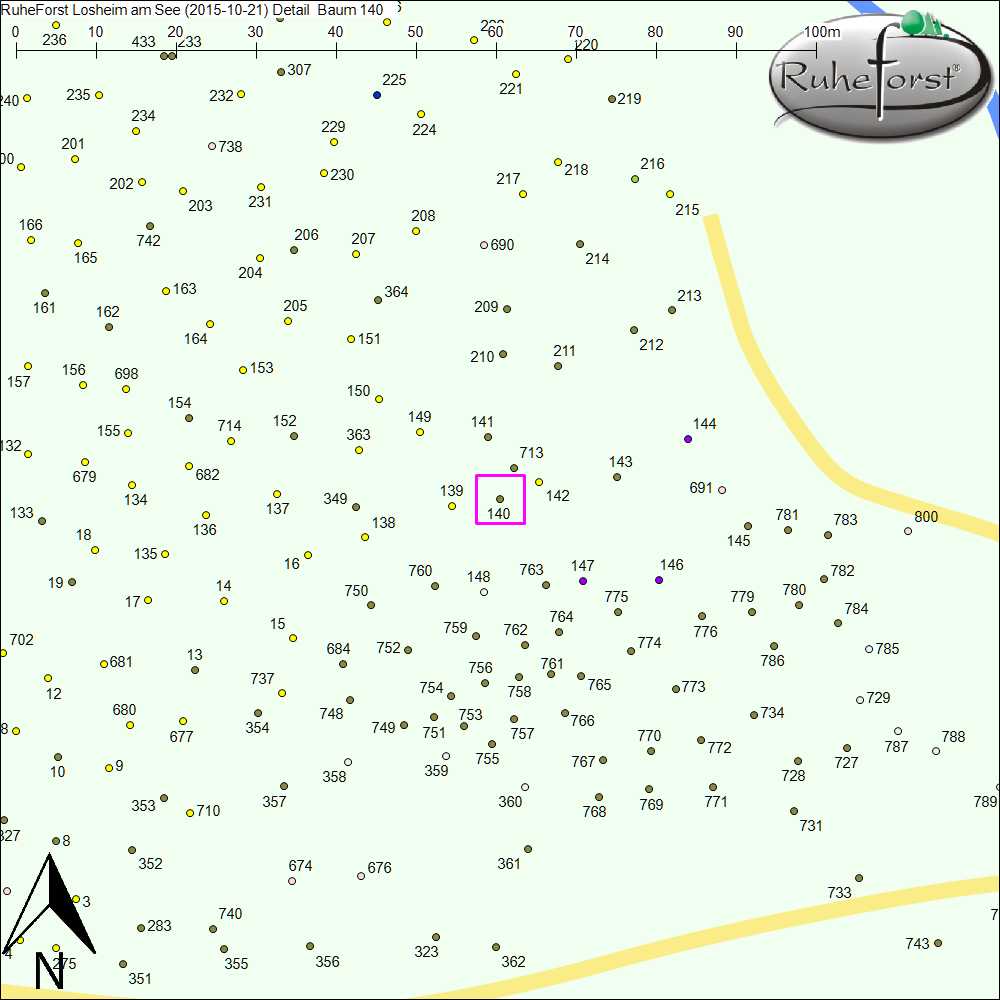Select the pink tree marker 676

360,876
